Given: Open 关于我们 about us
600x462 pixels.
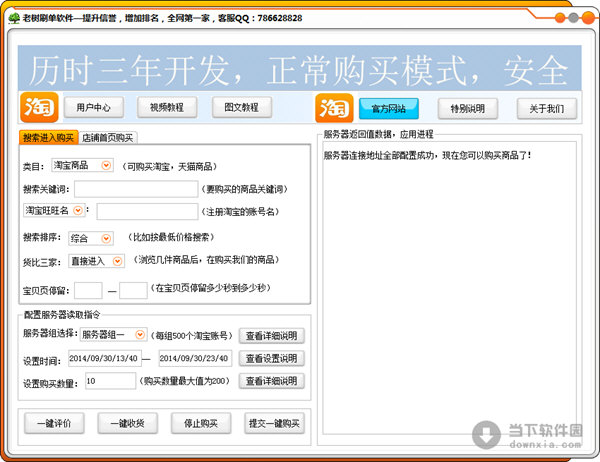Looking at the screenshot, I should 547,109.
